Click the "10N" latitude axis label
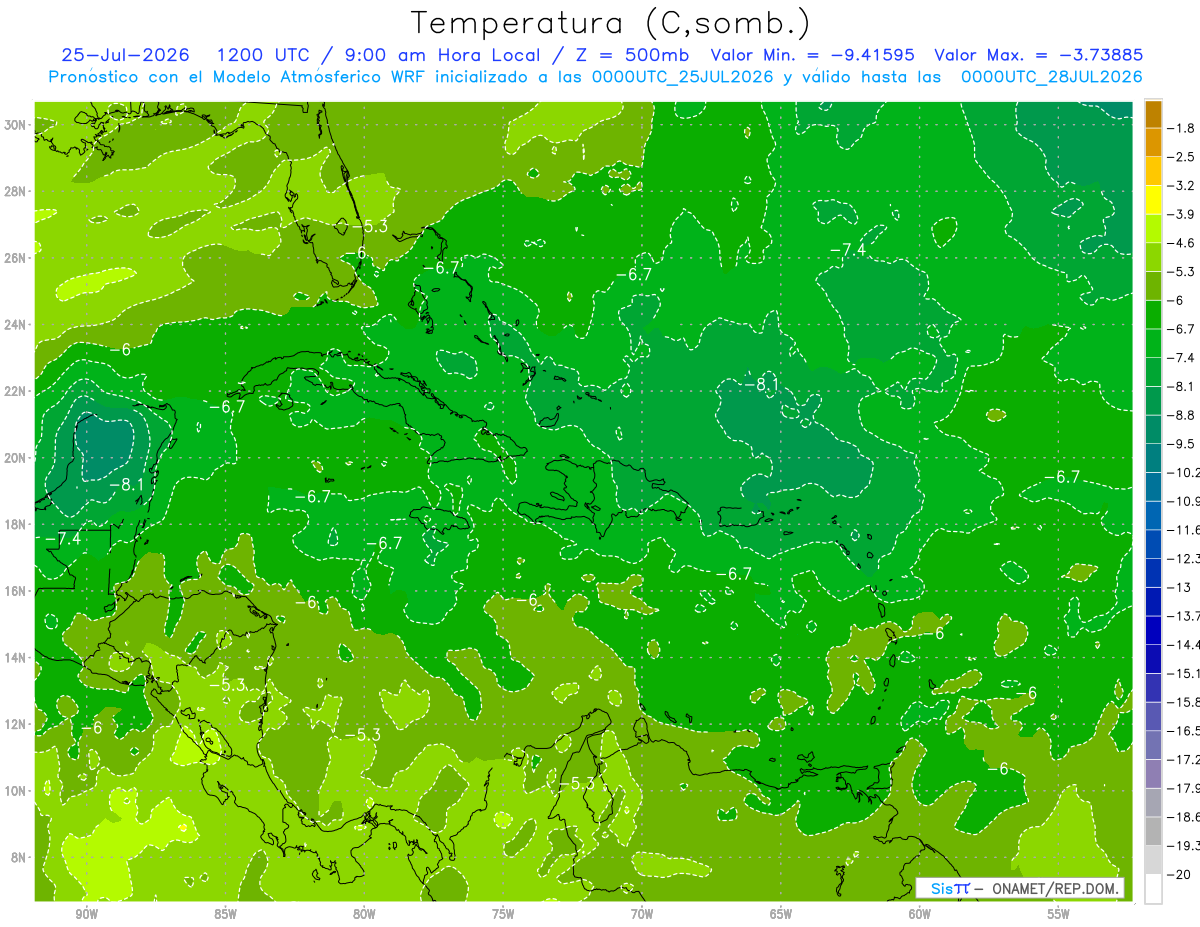Image resolution: width=1200 pixels, height=927 pixels. (x=16, y=791)
